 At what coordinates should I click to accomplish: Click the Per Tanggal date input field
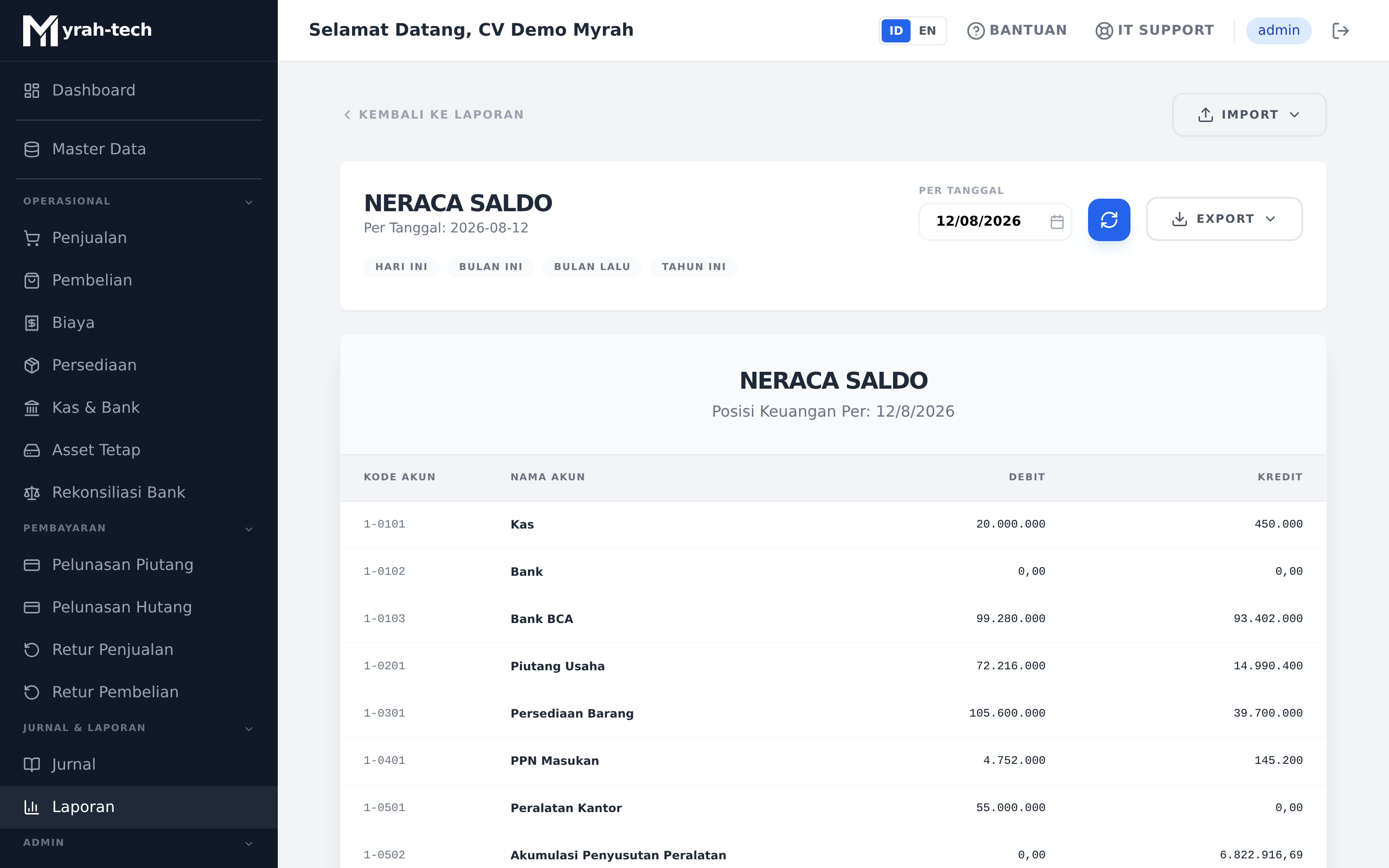pyautogui.click(x=994, y=222)
